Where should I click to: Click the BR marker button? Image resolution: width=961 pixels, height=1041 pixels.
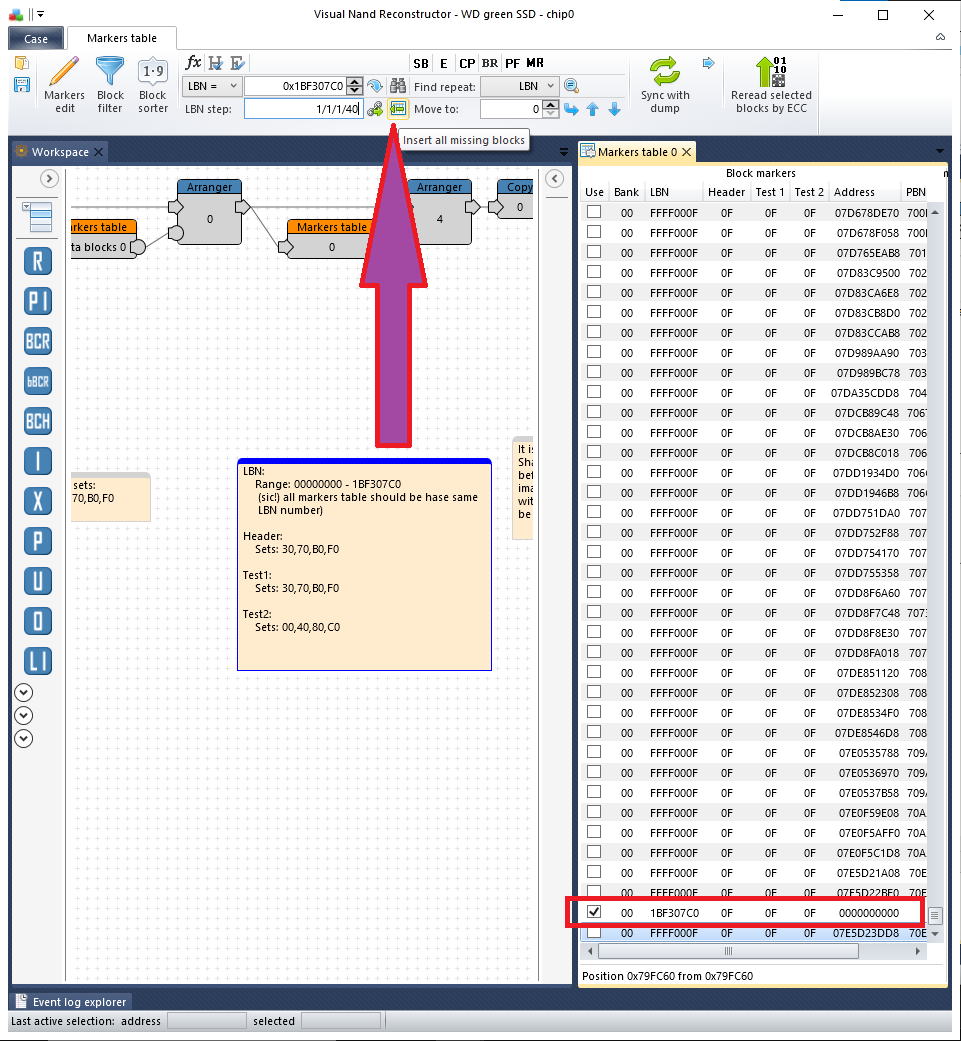point(490,64)
